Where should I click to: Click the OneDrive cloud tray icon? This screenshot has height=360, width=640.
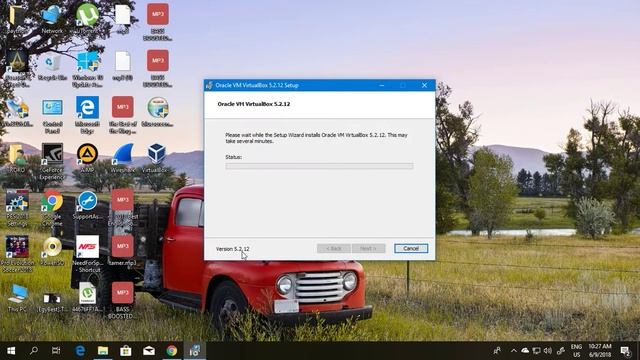tap(525, 351)
